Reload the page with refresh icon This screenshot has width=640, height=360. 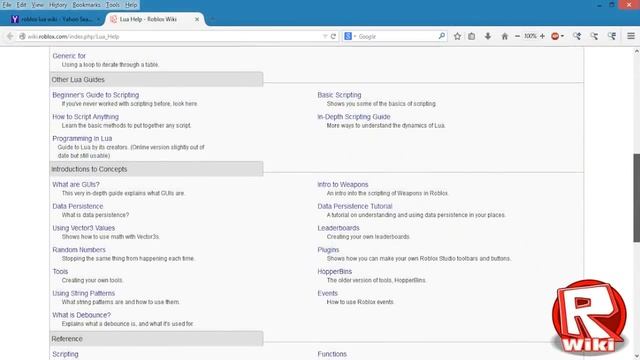pyautogui.click(x=333, y=36)
